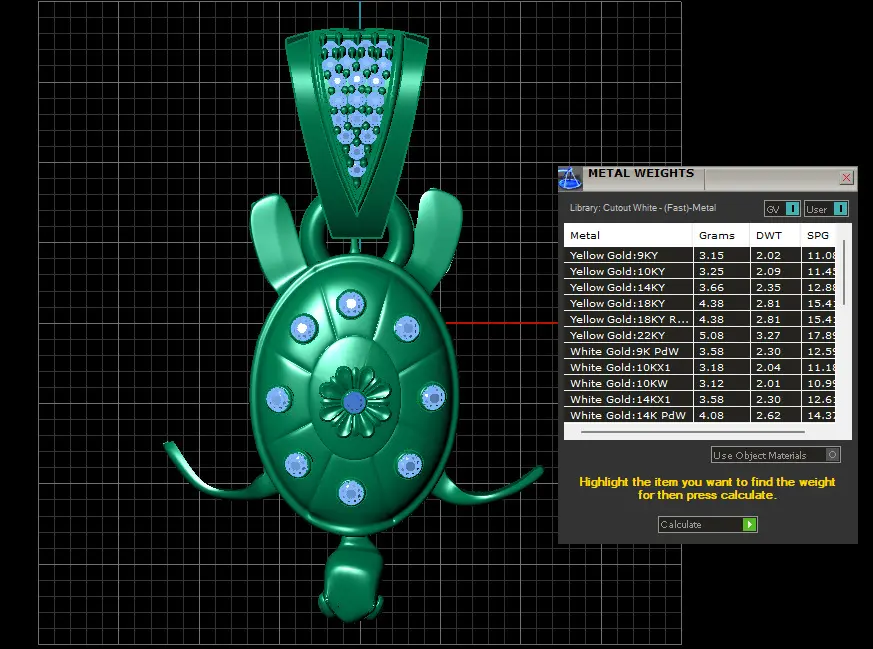Select the White Gold:14KX1 row
This screenshot has width=873, height=649.
click(x=700, y=399)
